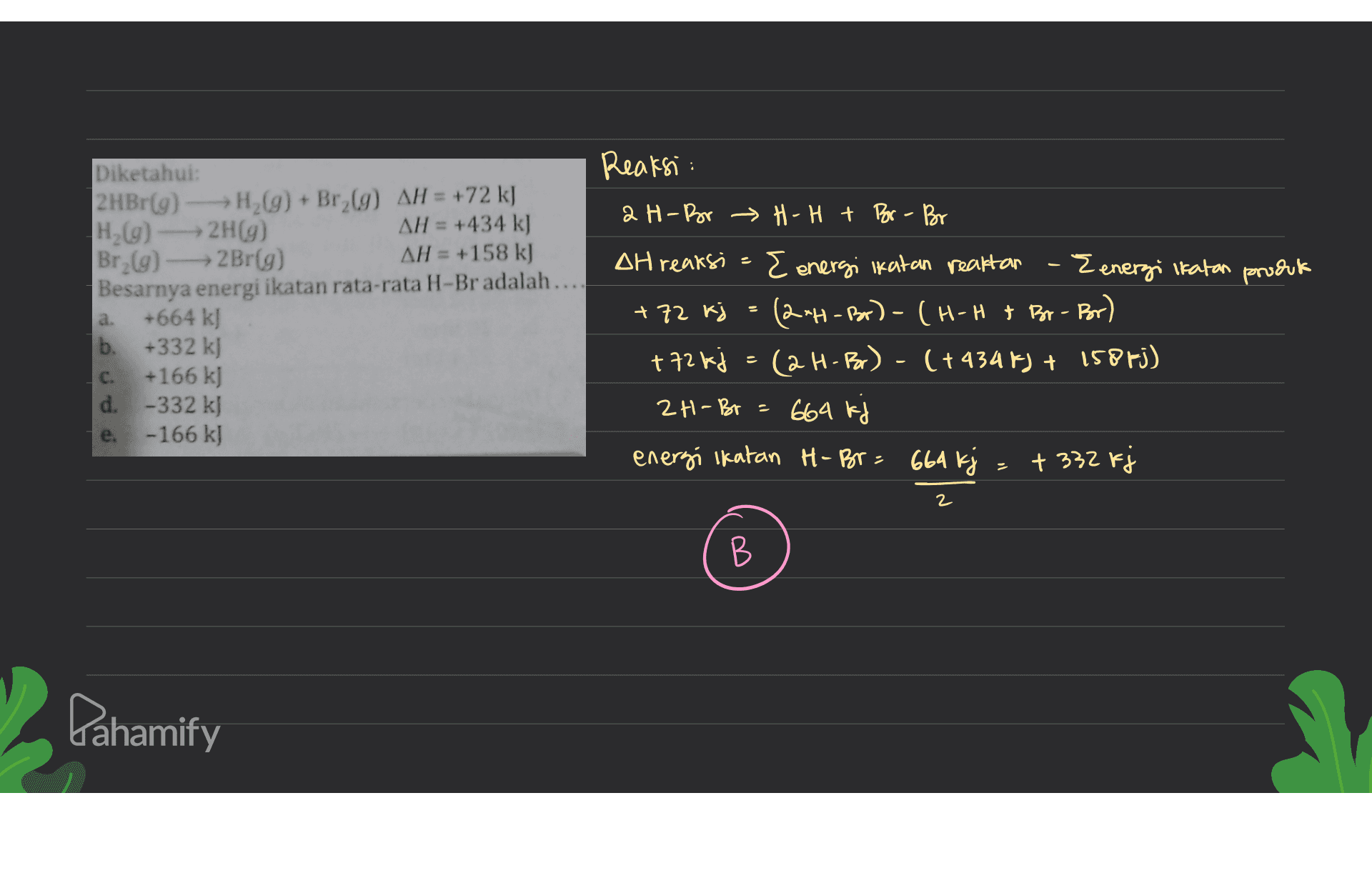Click answer option 'd. -332 kJ'
This screenshot has height=873, width=1372.
coord(160,405)
